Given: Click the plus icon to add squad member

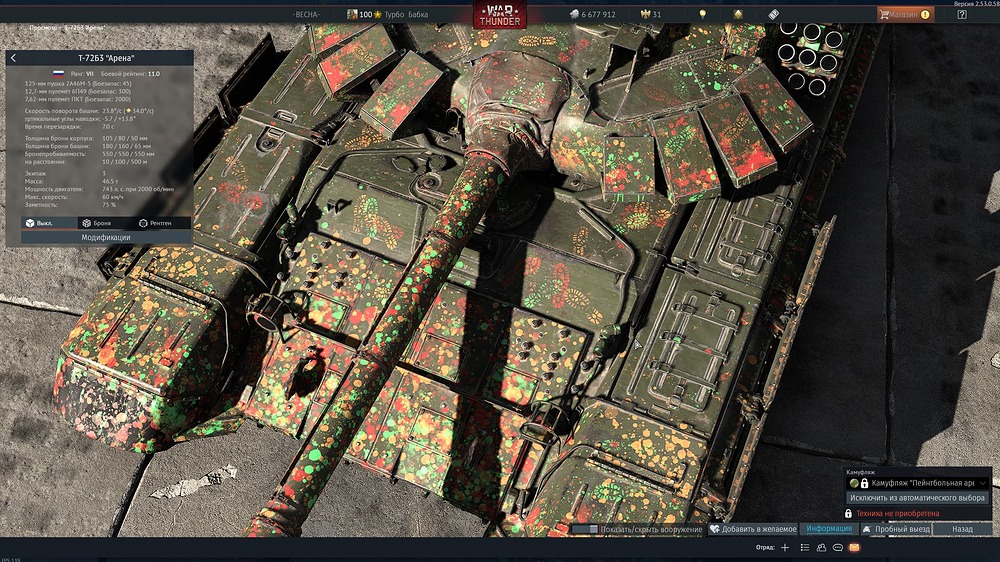Looking at the screenshot, I should point(785,548).
